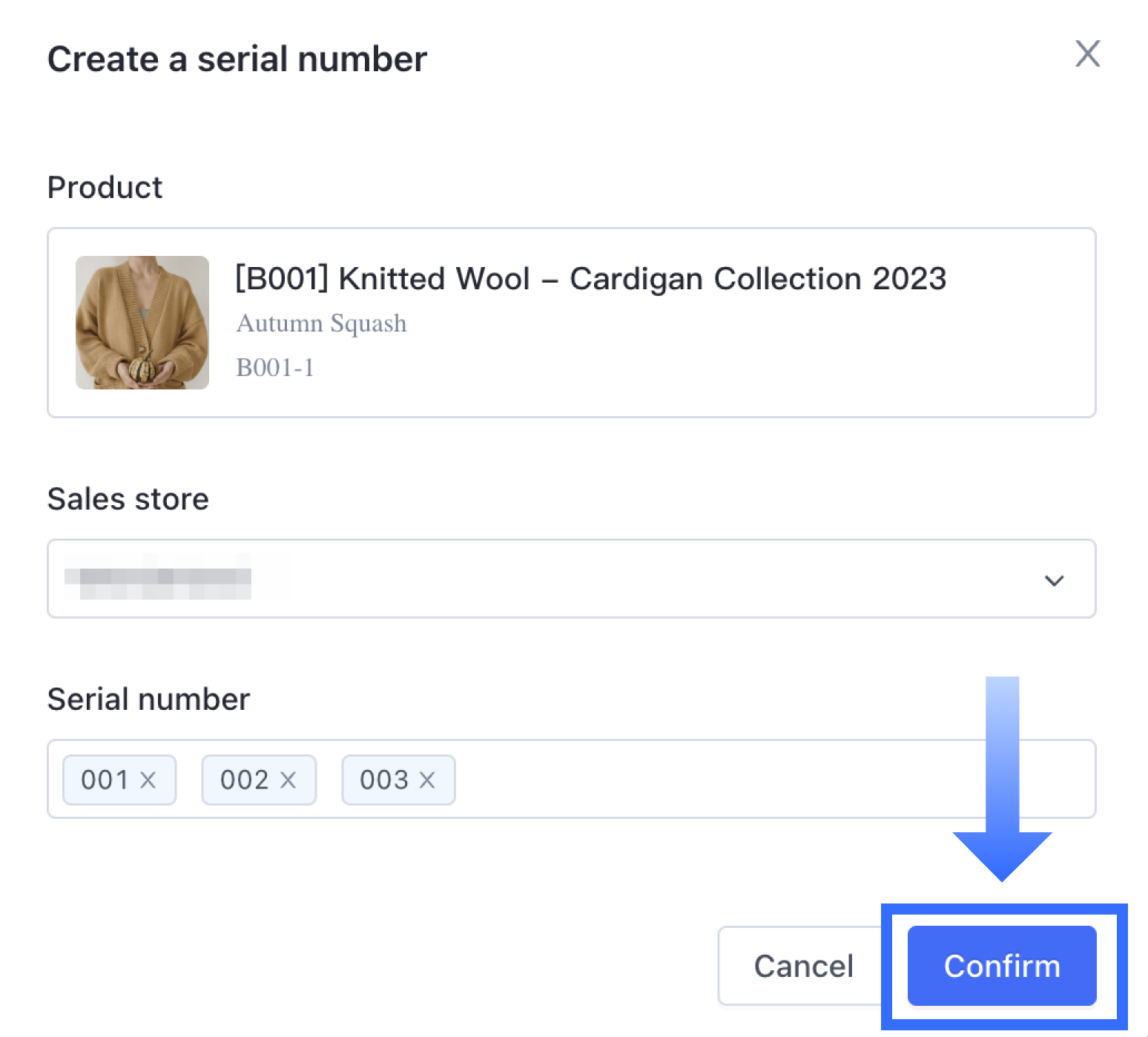Click the cardigan product thumbnail
Viewport: 1148px width, 1037px height.
click(142, 323)
